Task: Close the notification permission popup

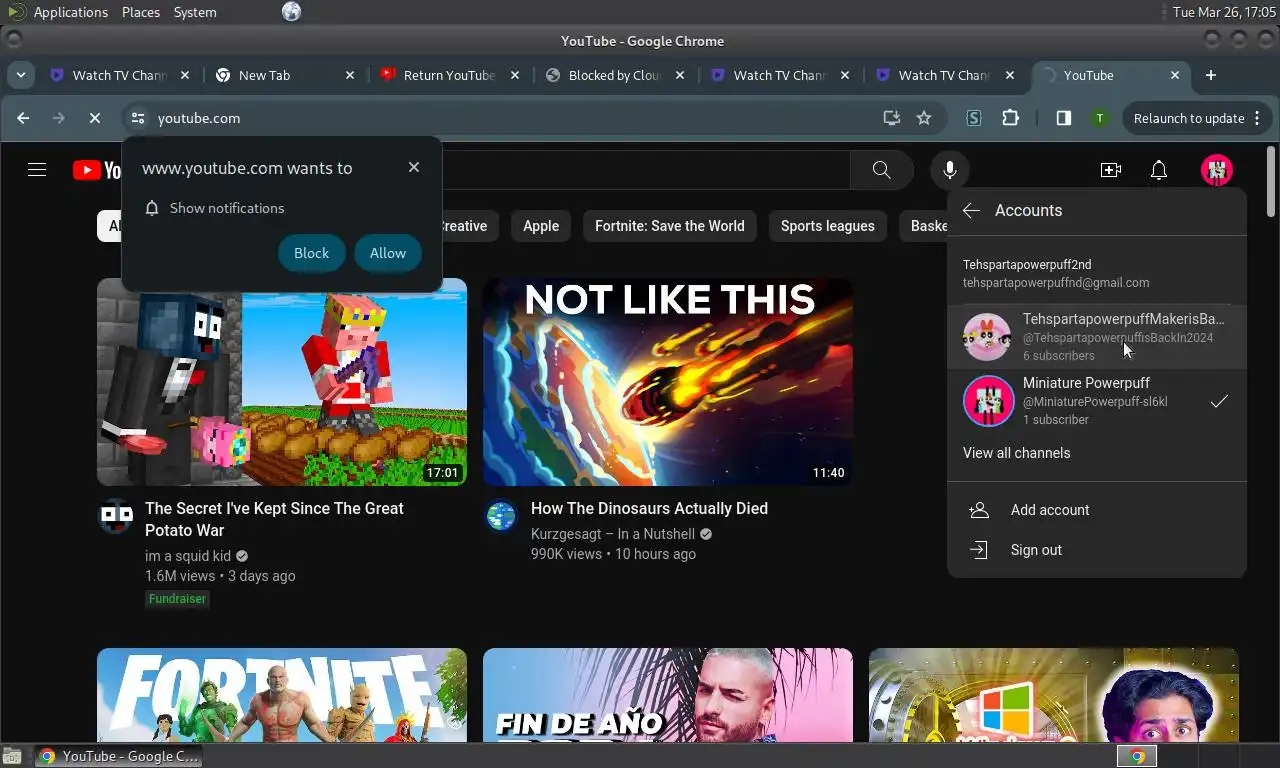Action: click(414, 167)
